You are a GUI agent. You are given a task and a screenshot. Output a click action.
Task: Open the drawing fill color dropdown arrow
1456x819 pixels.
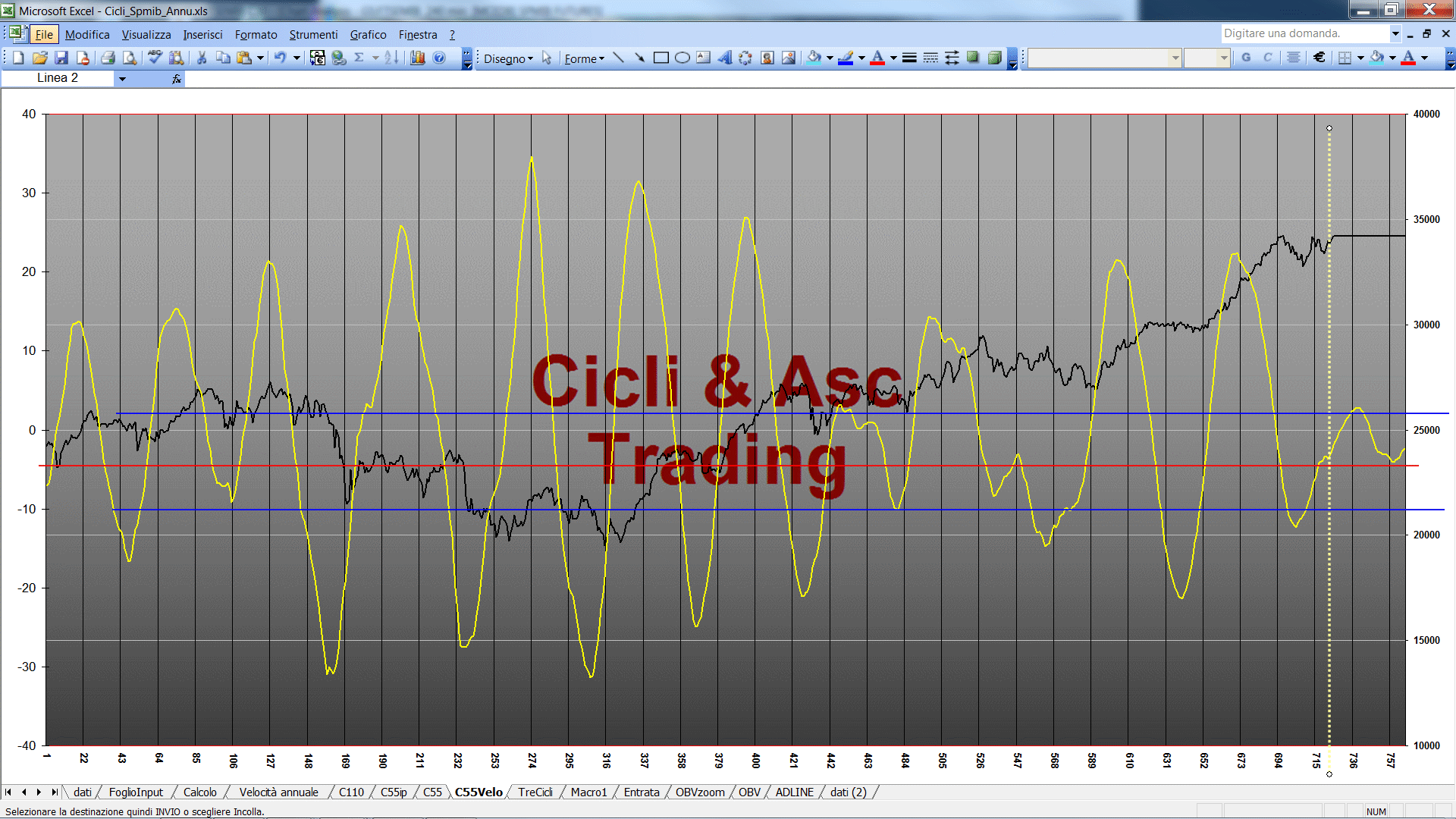tap(830, 58)
